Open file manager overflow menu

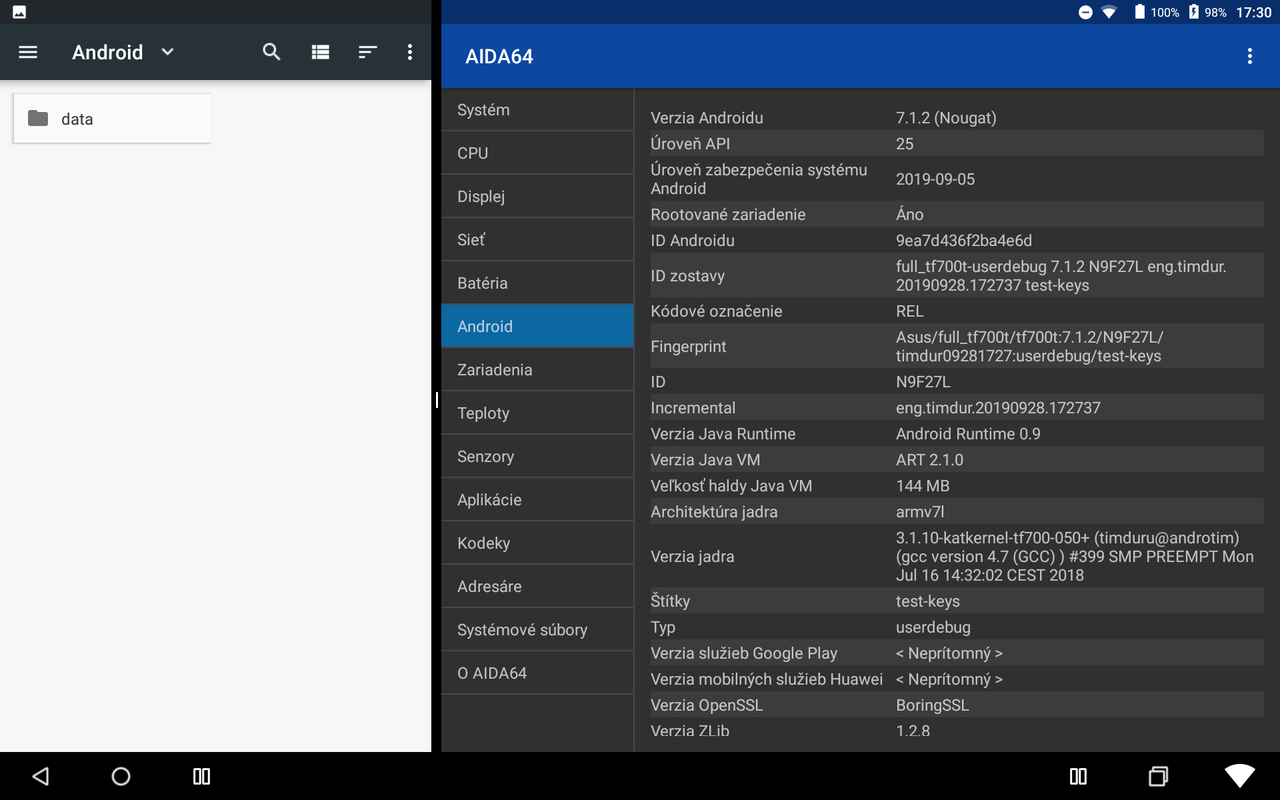[410, 52]
